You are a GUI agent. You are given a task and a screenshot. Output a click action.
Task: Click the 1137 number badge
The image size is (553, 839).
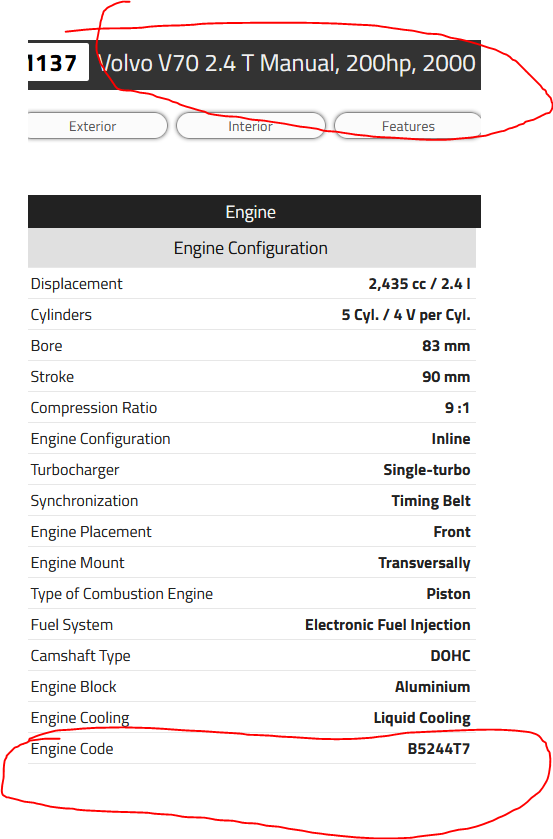tap(54, 63)
